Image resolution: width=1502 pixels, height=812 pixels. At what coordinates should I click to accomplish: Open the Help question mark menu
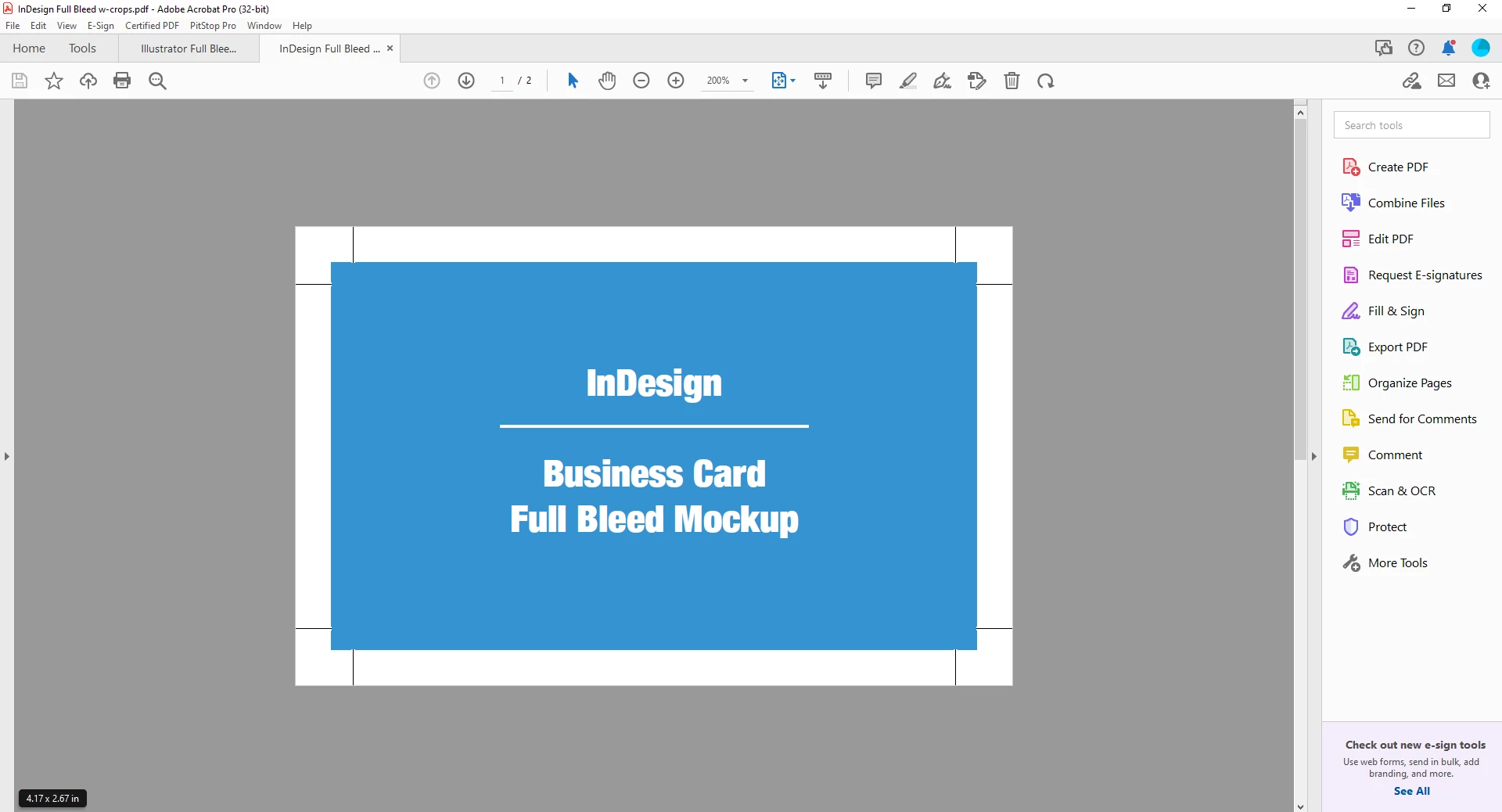1416,48
